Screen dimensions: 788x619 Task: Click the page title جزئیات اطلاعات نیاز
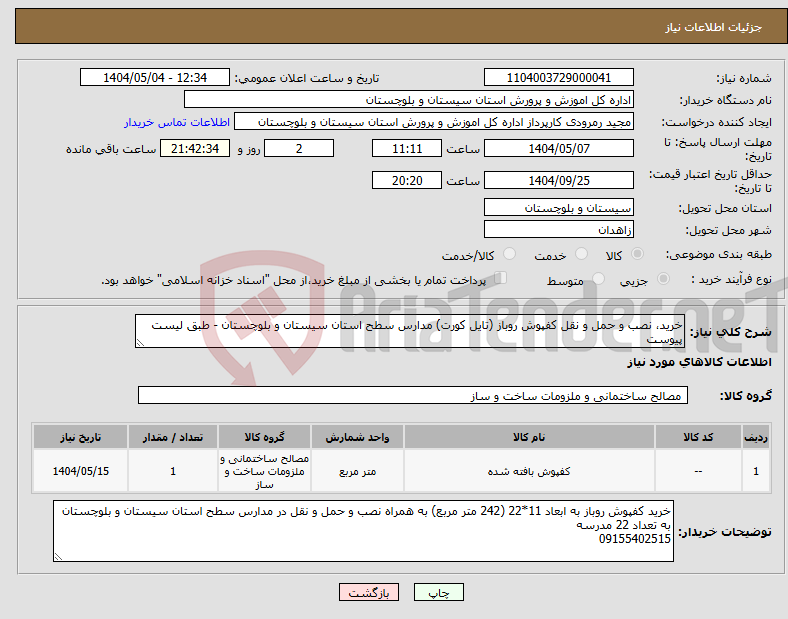click(714, 27)
